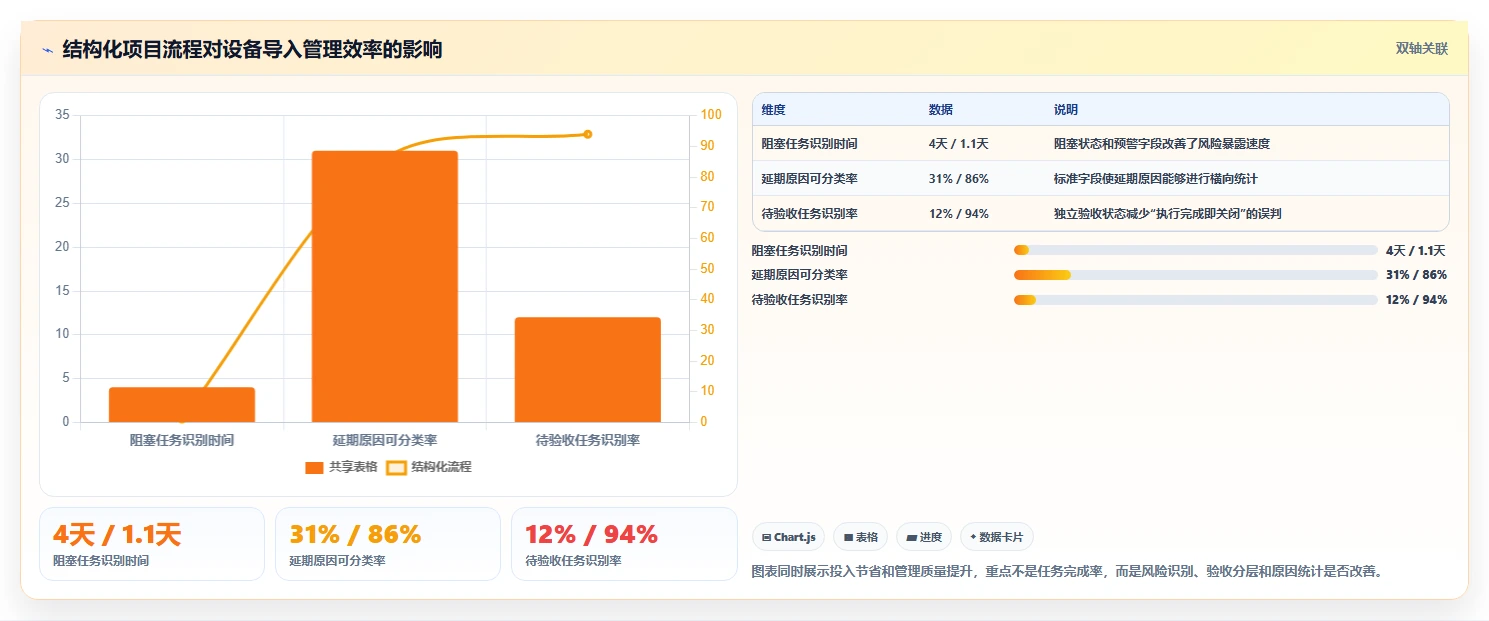Toggle the 结构化流程 legend item

[x=429, y=467]
